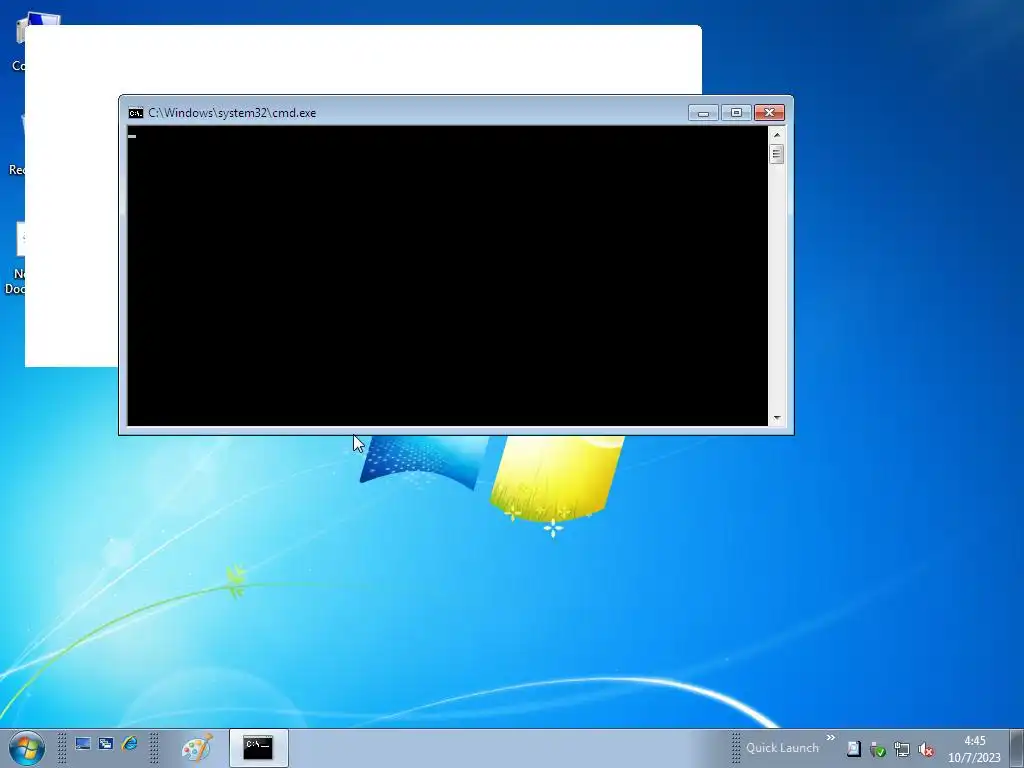Open Paint from the taskbar
This screenshot has width=1024, height=768.
[197, 748]
